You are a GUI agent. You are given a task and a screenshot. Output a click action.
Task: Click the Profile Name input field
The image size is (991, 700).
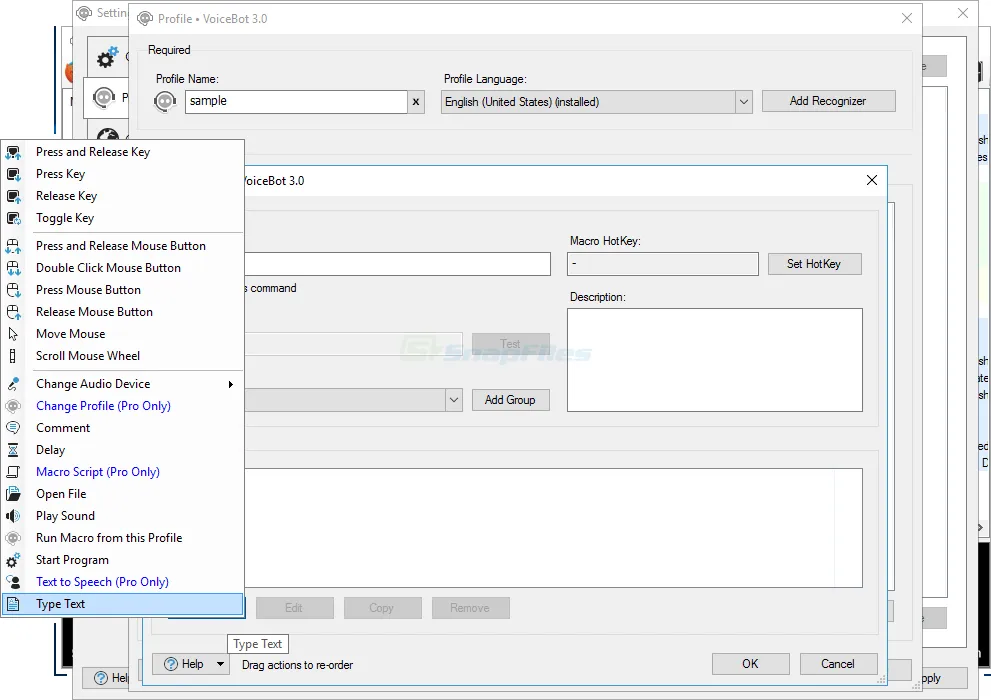(296, 102)
